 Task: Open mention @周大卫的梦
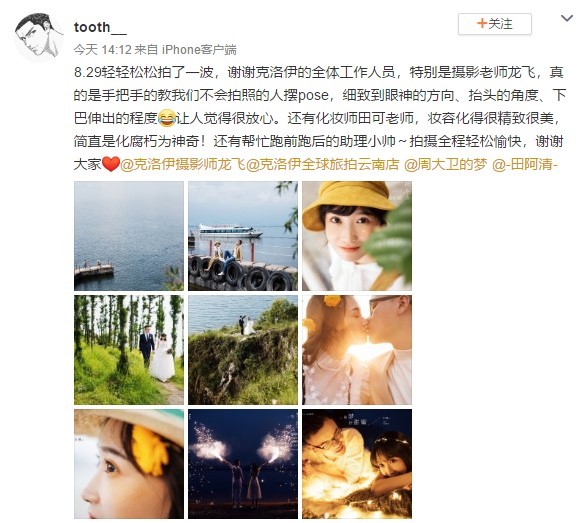pyautogui.click(x=446, y=164)
